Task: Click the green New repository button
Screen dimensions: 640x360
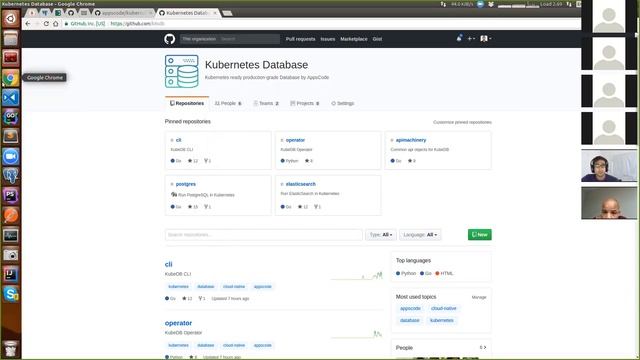Action: 480,235
